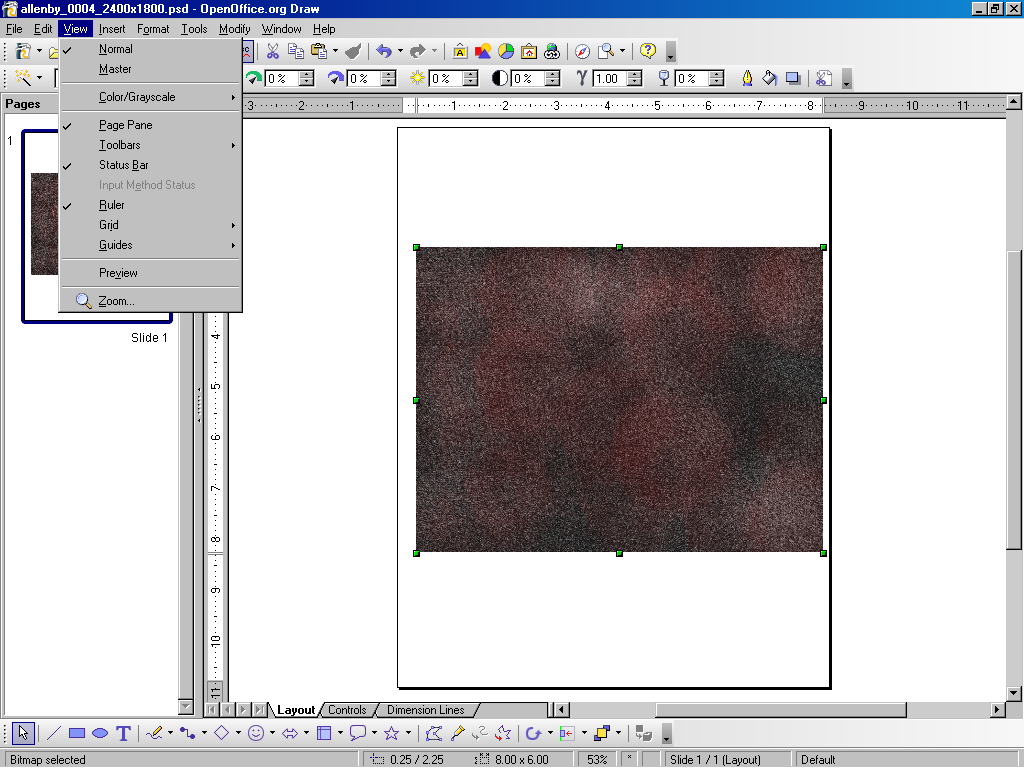Open the Zoom... dialog from View menu

click(x=116, y=301)
